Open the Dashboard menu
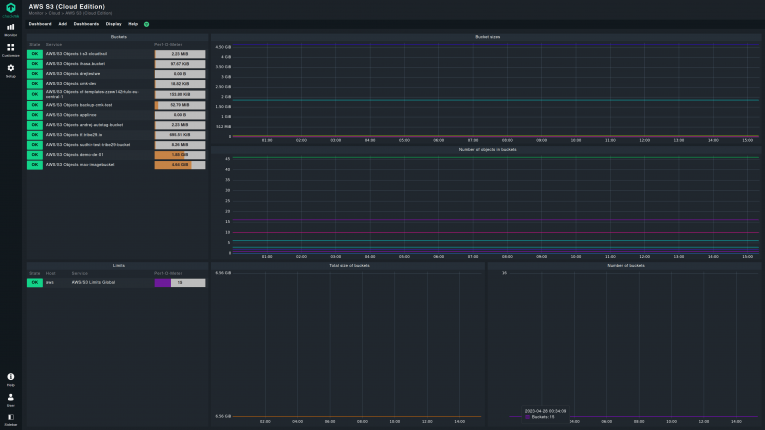The height and width of the screenshot is (430, 765). [x=40, y=24]
